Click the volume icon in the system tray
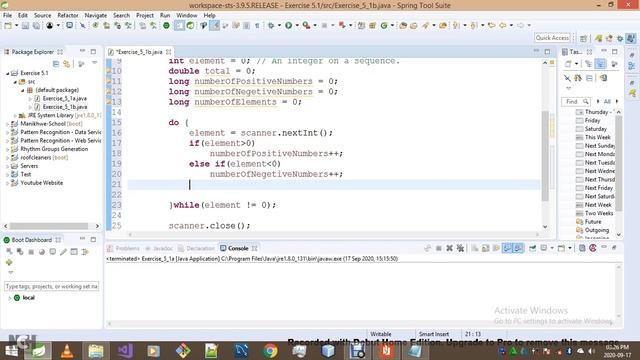The image size is (640, 360). point(591,351)
